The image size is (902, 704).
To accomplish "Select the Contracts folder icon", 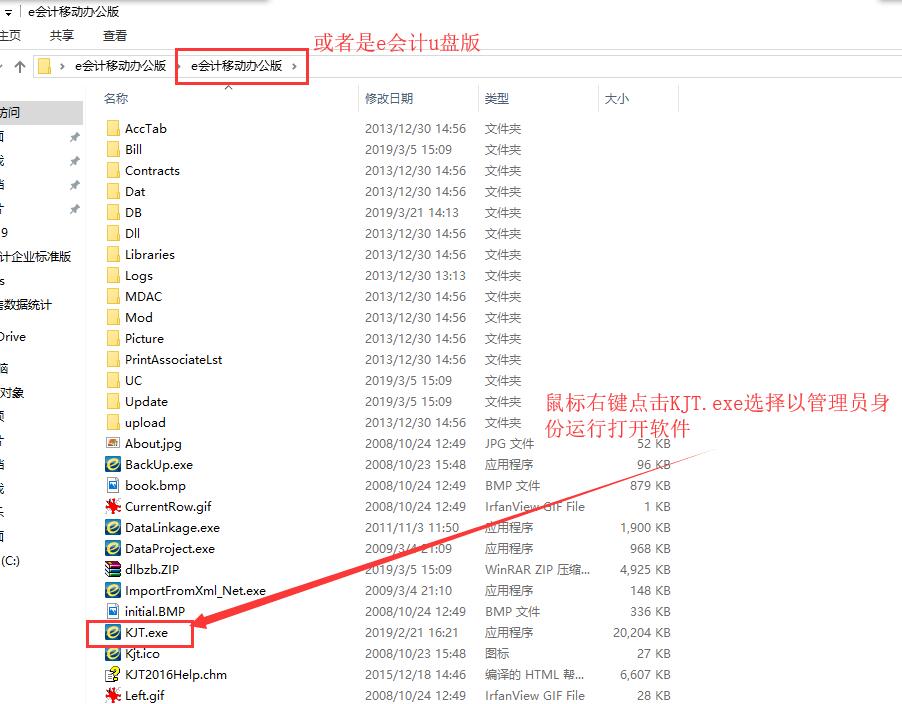I will (x=113, y=170).
